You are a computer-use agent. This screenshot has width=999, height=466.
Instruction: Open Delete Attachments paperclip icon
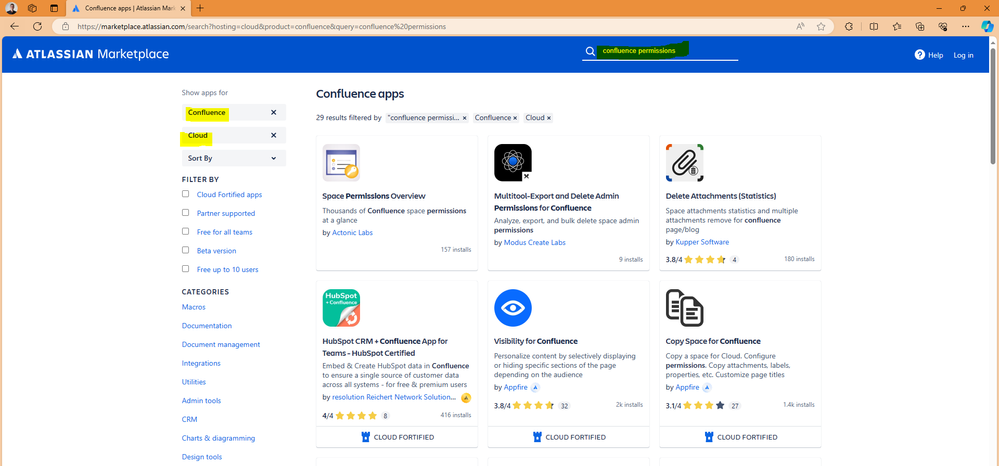point(685,163)
